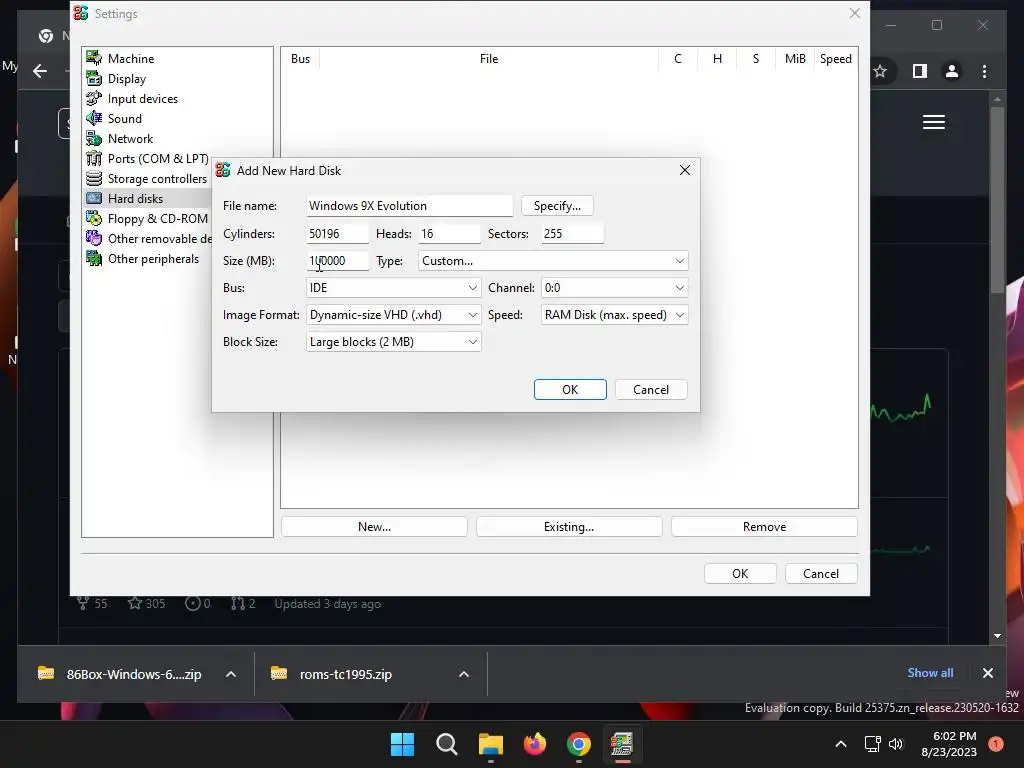
Task: Click the Chrome page scrollbar
Action: (997, 200)
